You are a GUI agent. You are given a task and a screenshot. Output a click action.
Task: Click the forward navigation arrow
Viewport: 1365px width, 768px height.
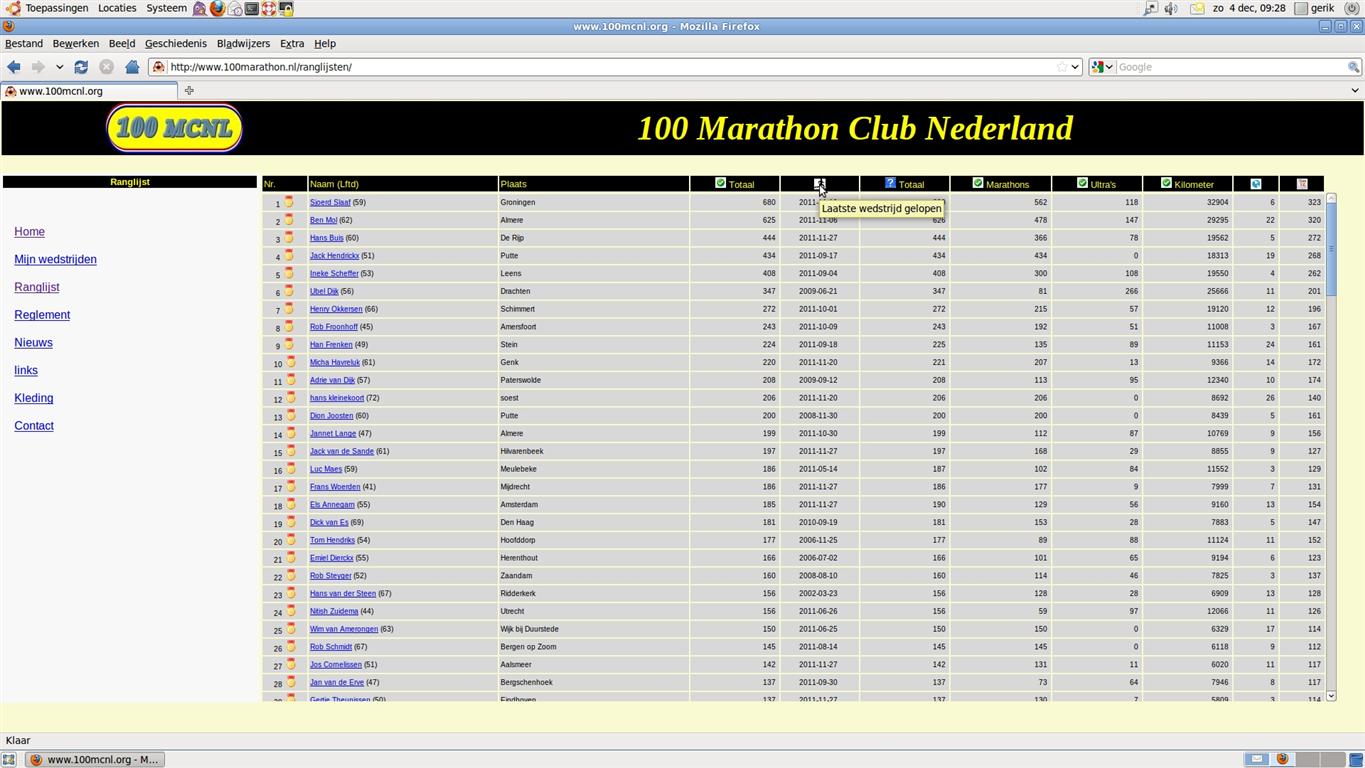[38, 67]
